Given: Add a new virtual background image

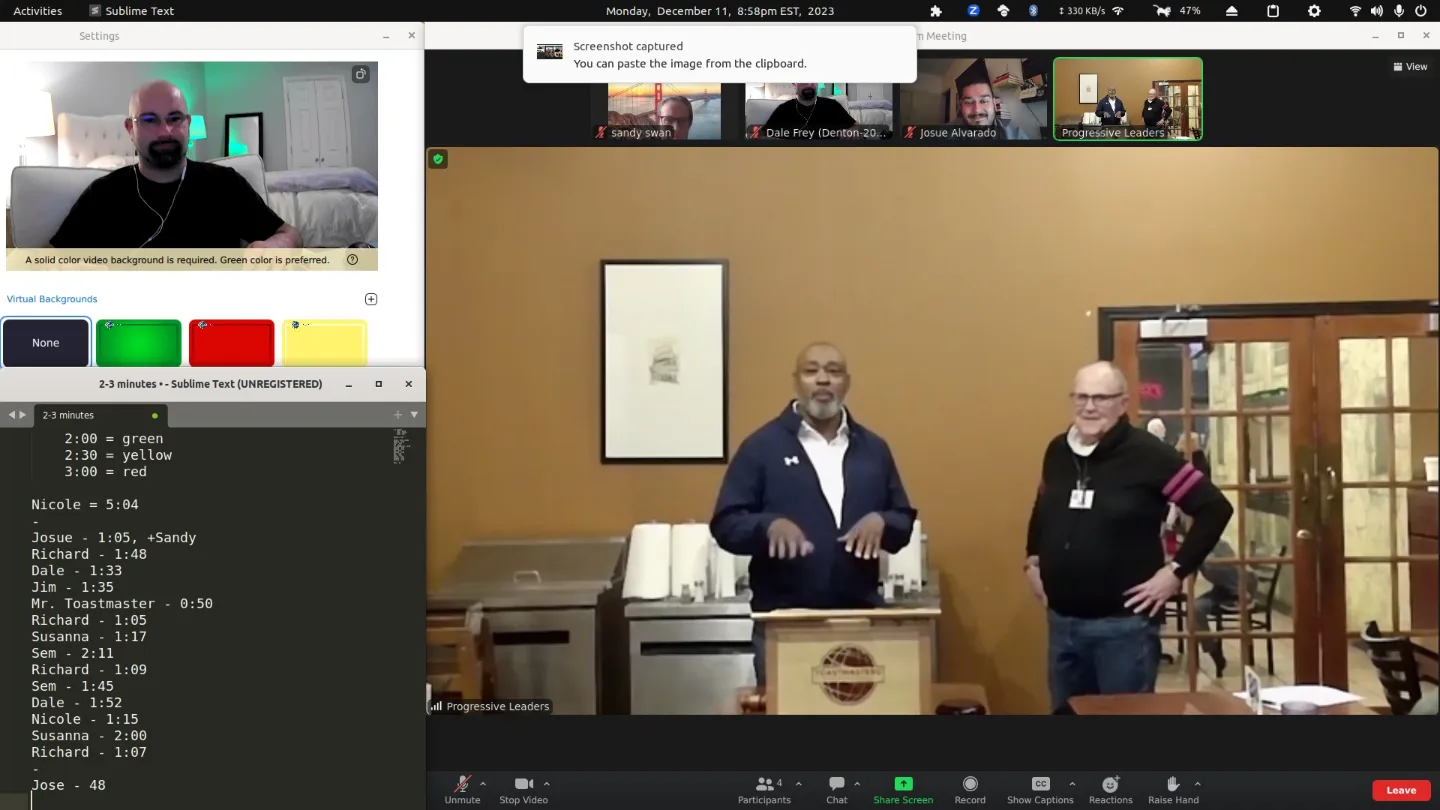Looking at the screenshot, I should 371,299.
